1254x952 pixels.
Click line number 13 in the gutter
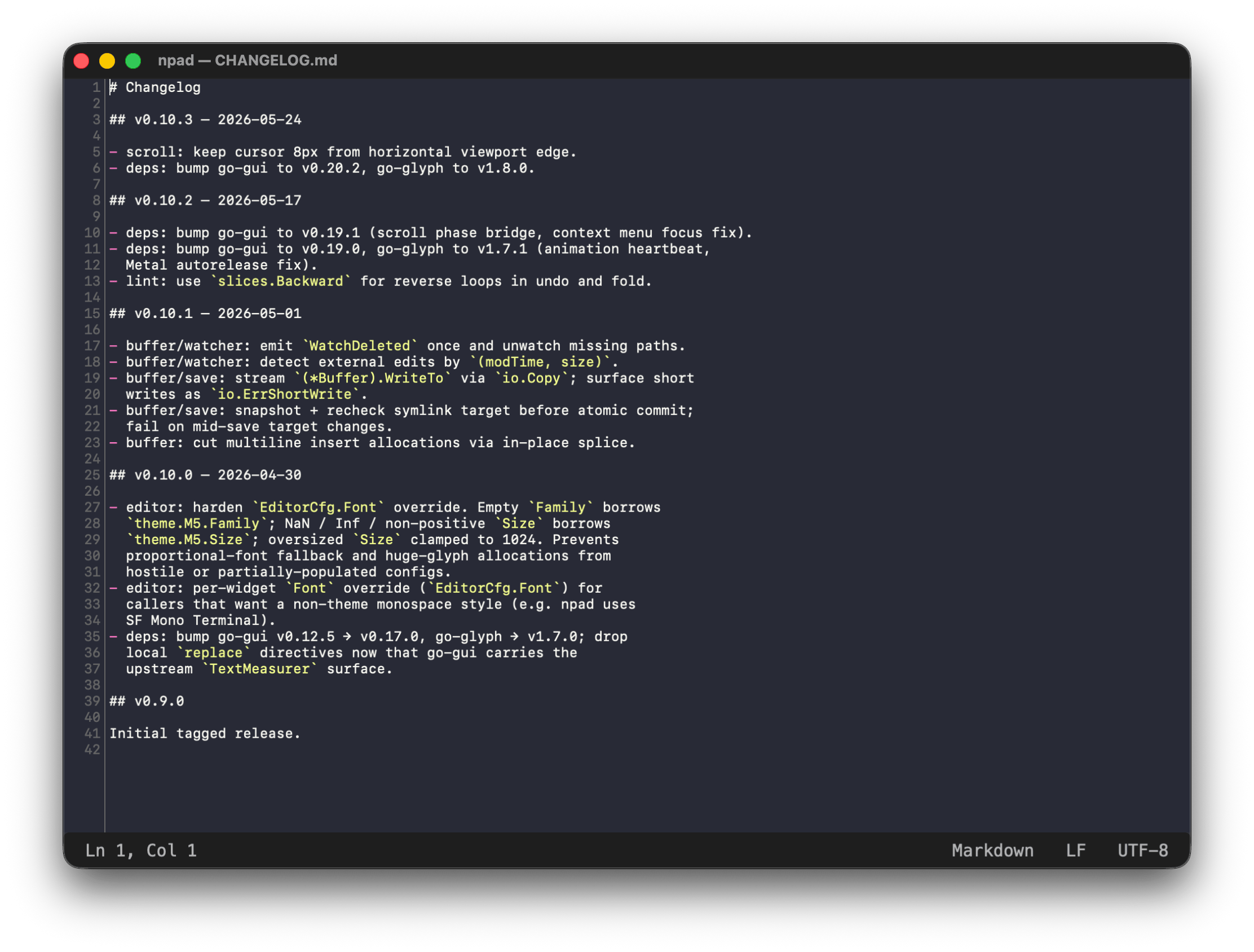(x=92, y=281)
